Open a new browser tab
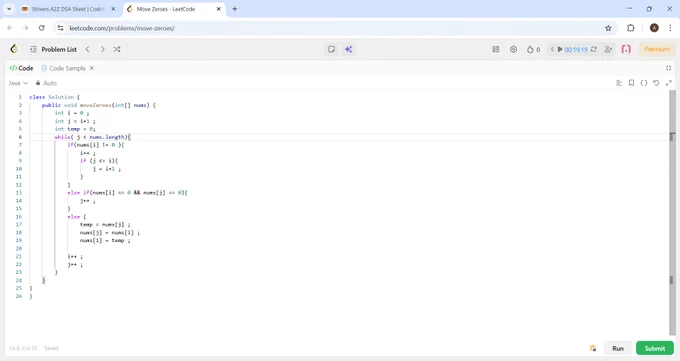 point(235,9)
